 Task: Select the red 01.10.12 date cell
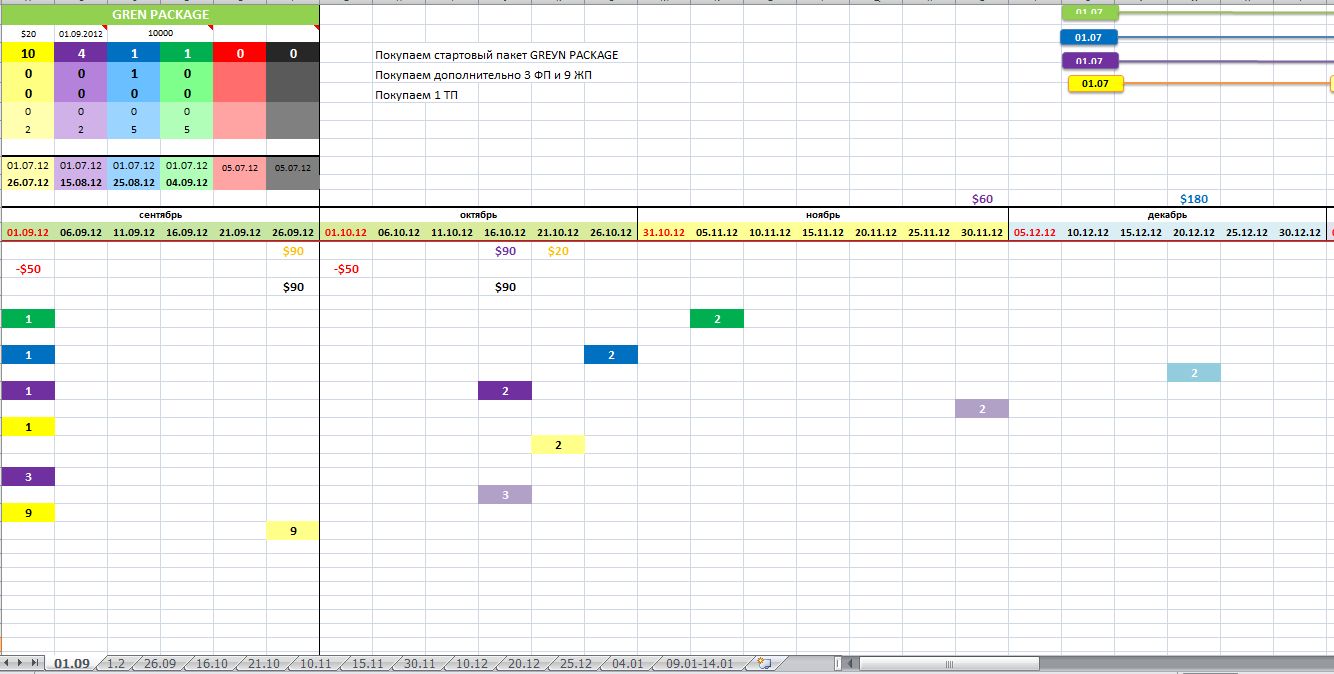346,232
